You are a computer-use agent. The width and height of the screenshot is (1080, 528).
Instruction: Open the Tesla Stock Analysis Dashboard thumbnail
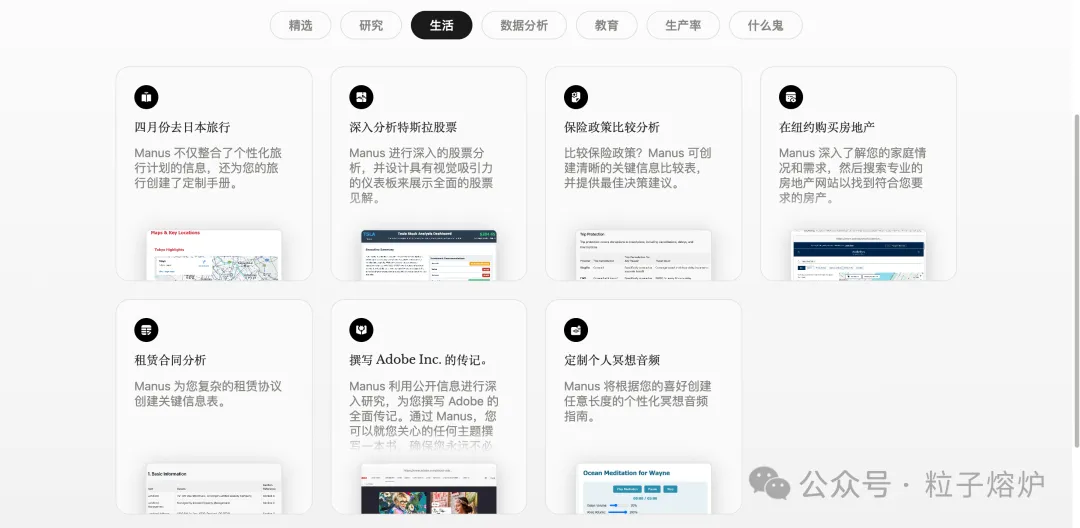pos(428,255)
